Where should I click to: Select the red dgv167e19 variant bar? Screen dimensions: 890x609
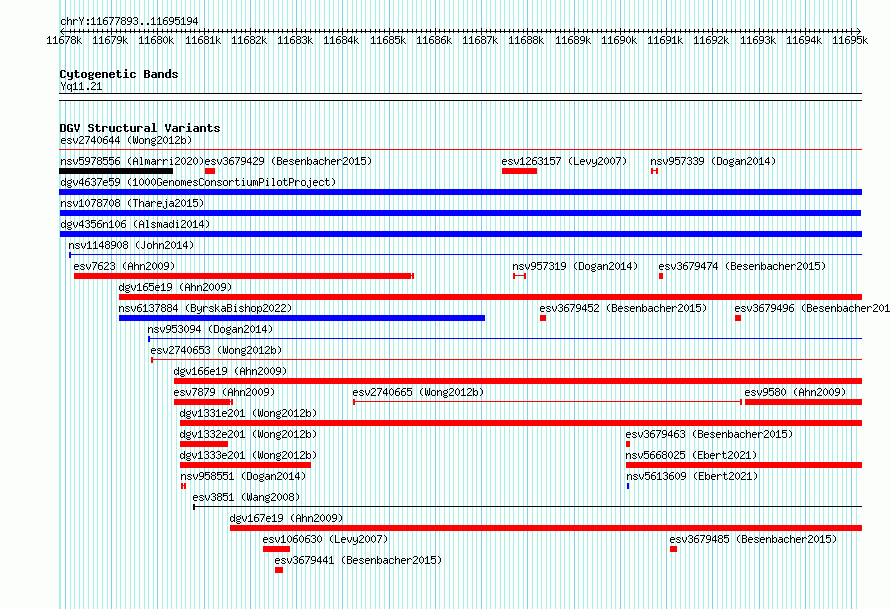(x=546, y=528)
